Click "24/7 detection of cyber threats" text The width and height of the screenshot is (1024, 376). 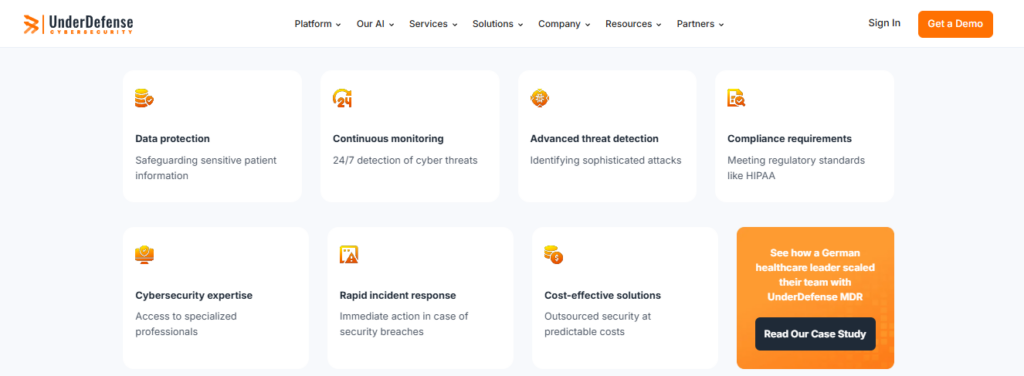(405, 160)
